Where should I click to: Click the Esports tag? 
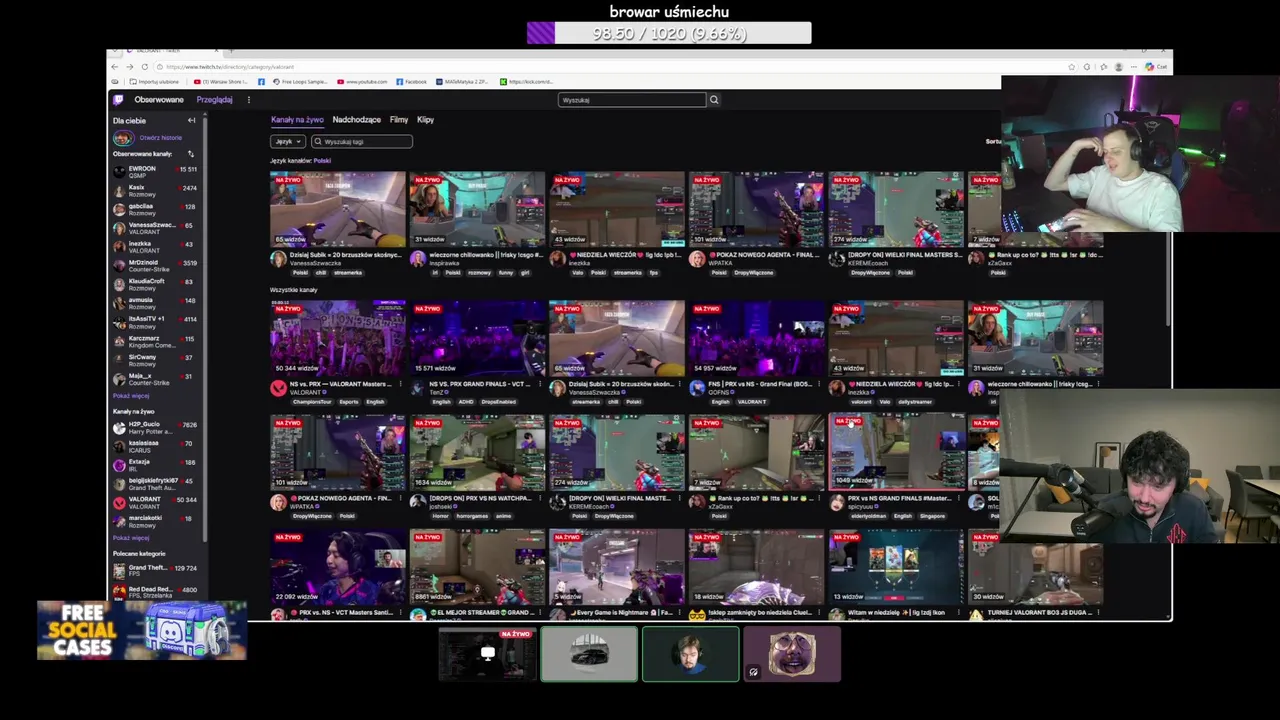click(x=348, y=402)
